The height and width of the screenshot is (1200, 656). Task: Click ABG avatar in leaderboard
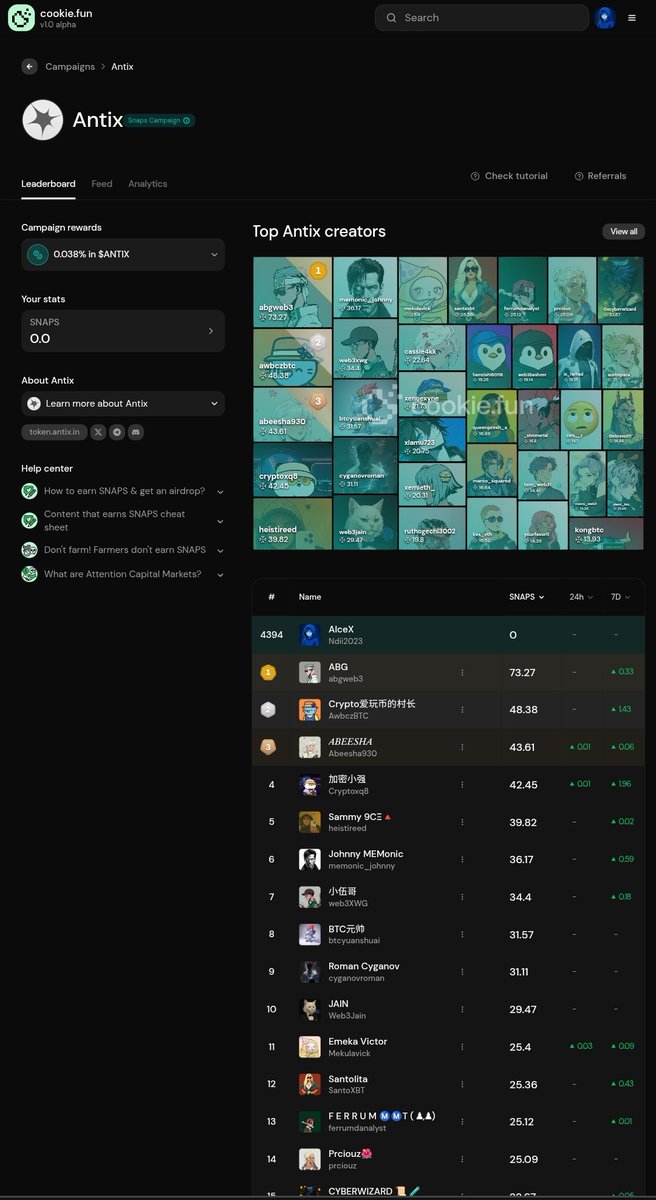point(310,673)
